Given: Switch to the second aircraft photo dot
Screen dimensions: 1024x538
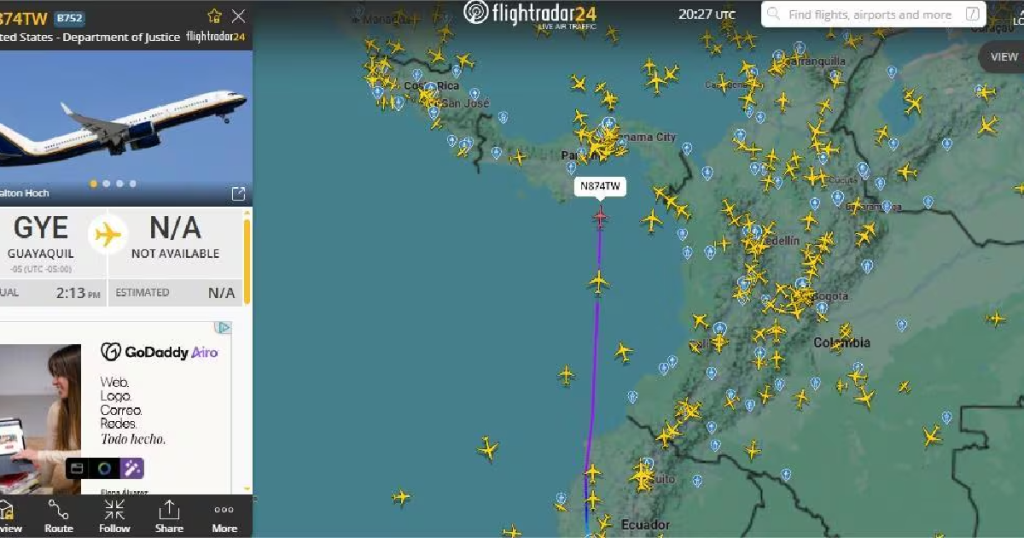Looking at the screenshot, I should 106,184.
